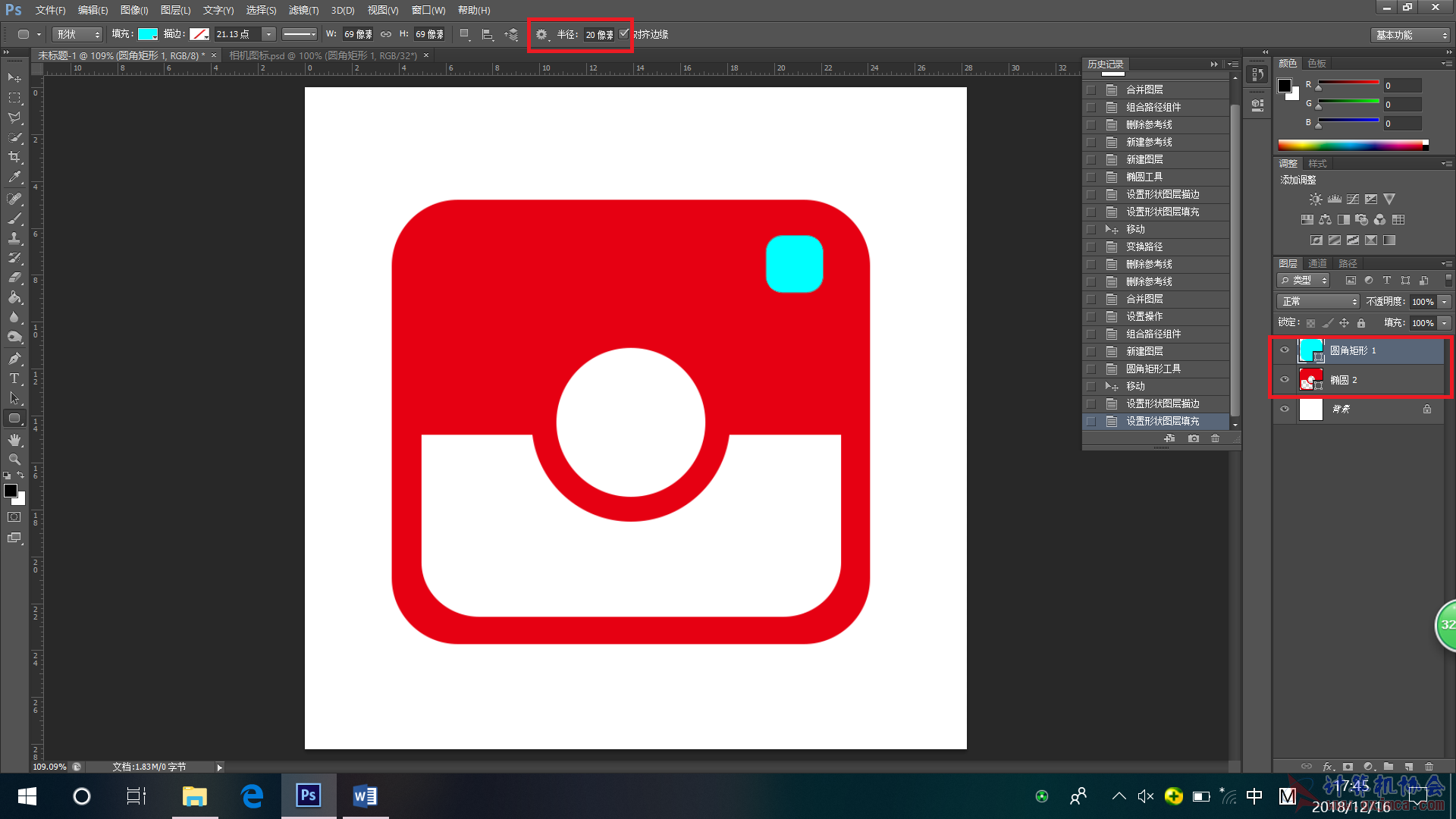Viewport: 1456px width, 819px height.
Task: Select the Lasso tool
Action: (14, 118)
